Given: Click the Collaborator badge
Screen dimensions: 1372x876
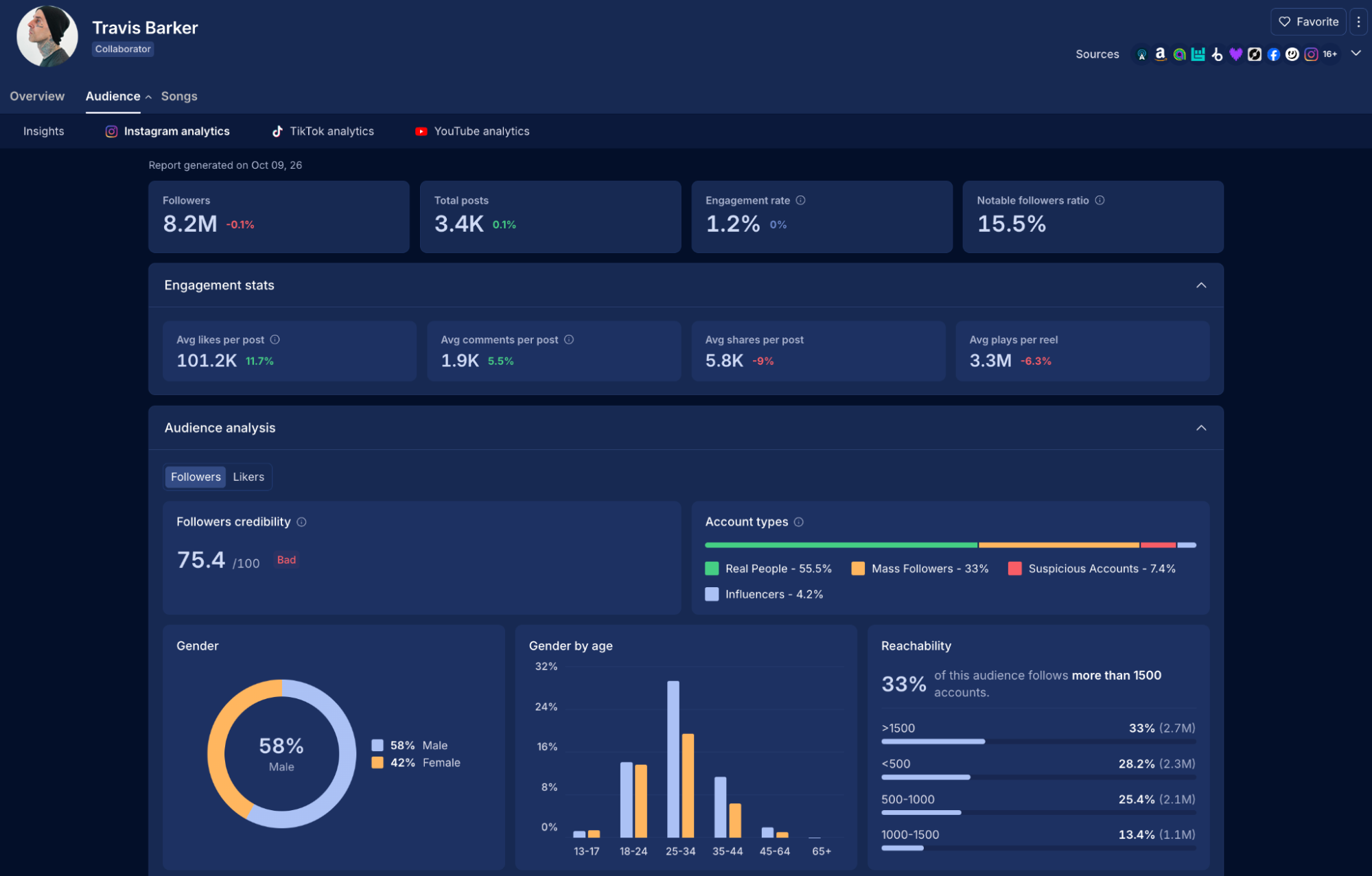Looking at the screenshot, I should point(123,49).
